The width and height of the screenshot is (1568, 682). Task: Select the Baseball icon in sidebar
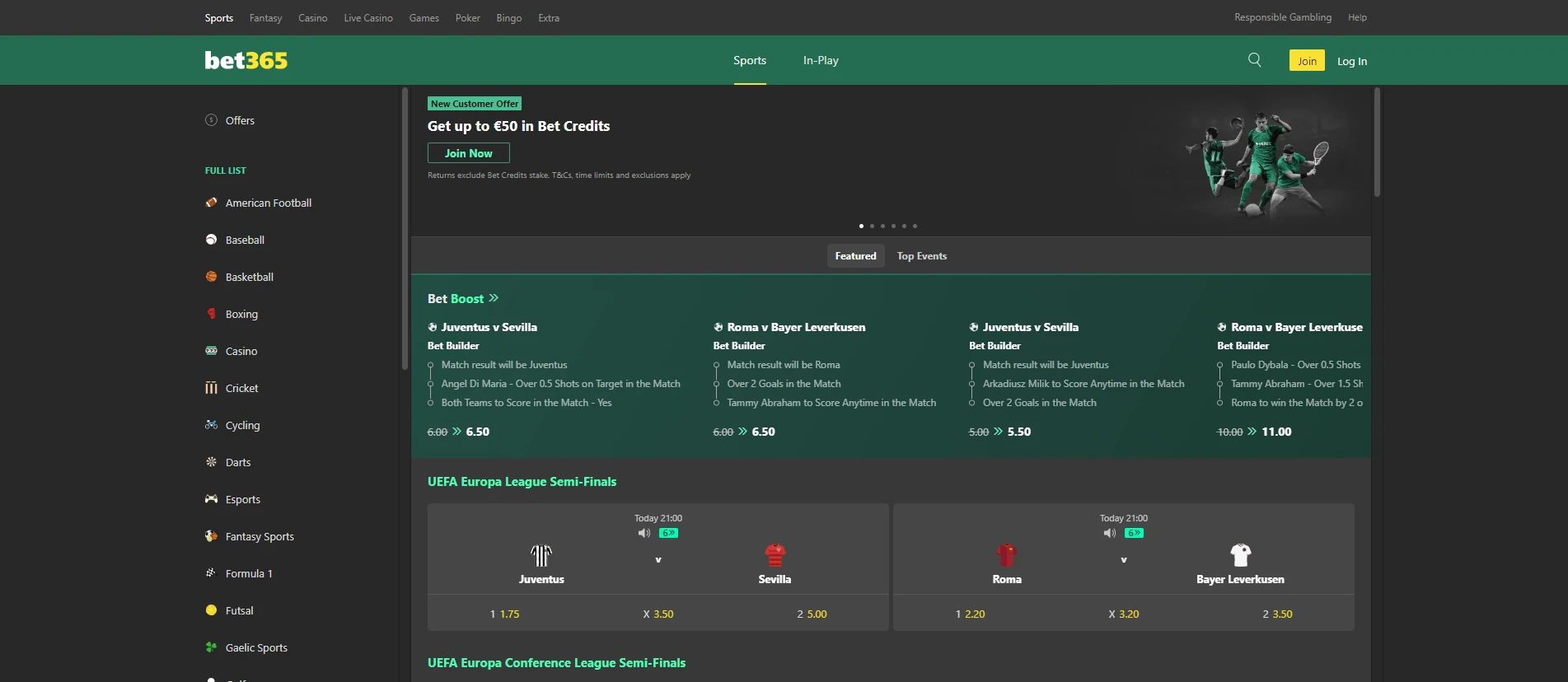point(211,240)
